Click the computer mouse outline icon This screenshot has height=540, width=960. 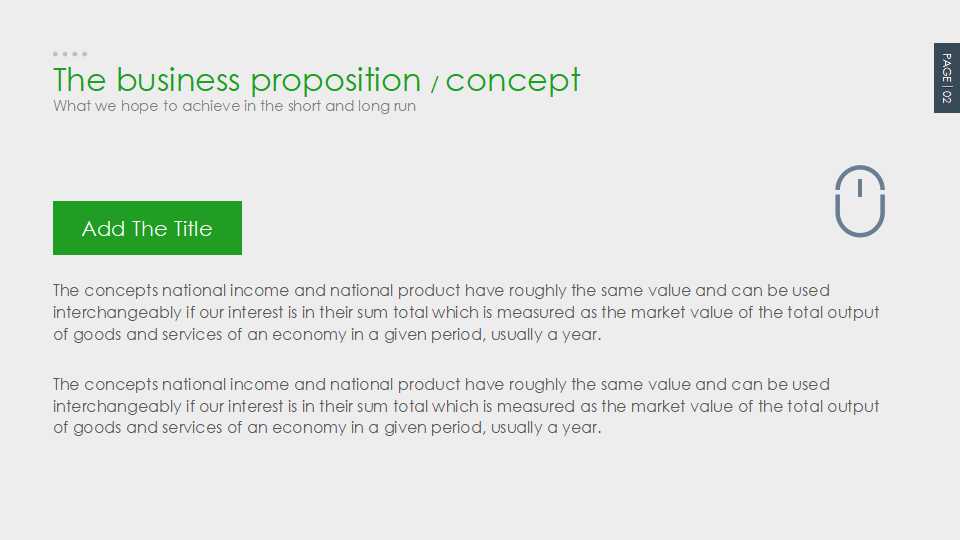coord(860,201)
